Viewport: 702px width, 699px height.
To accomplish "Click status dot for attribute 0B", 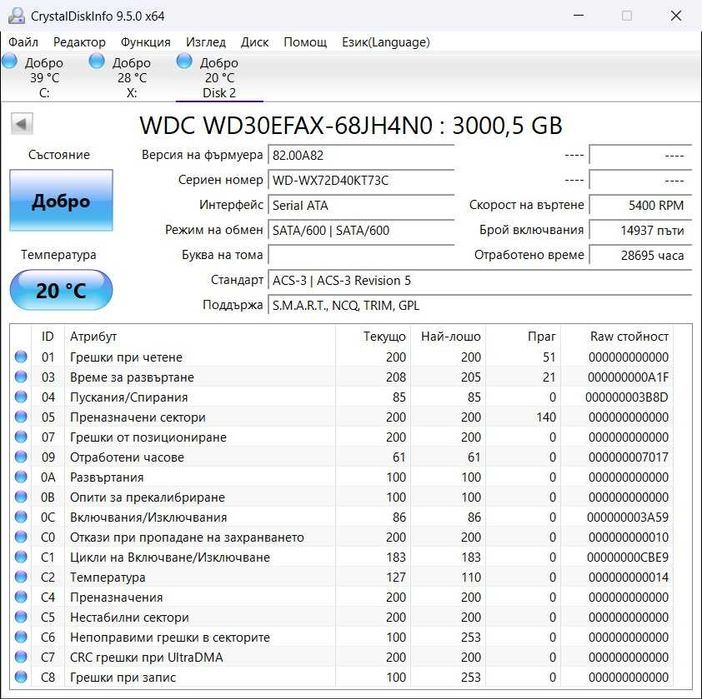I will coord(21,497).
